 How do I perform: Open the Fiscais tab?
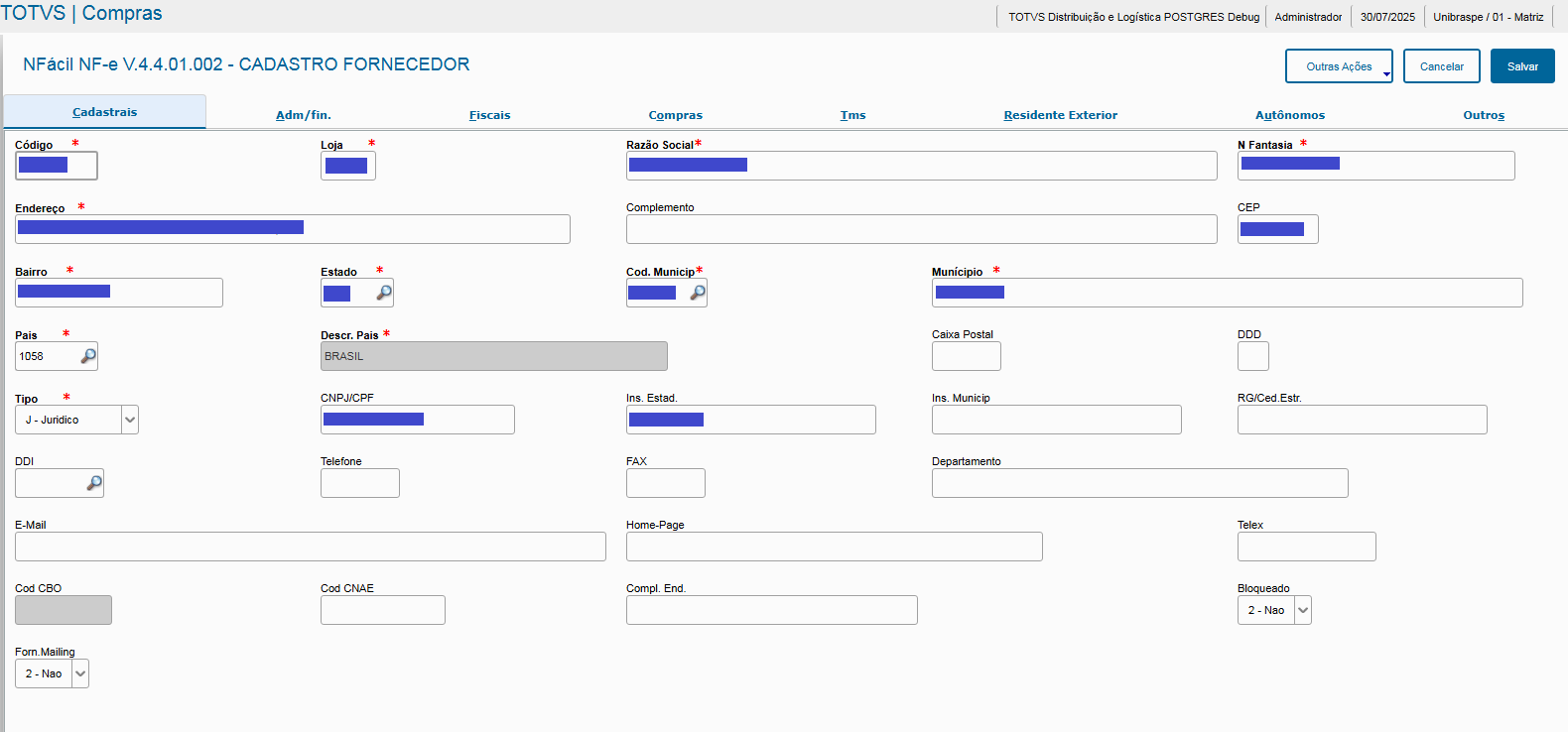(x=490, y=115)
